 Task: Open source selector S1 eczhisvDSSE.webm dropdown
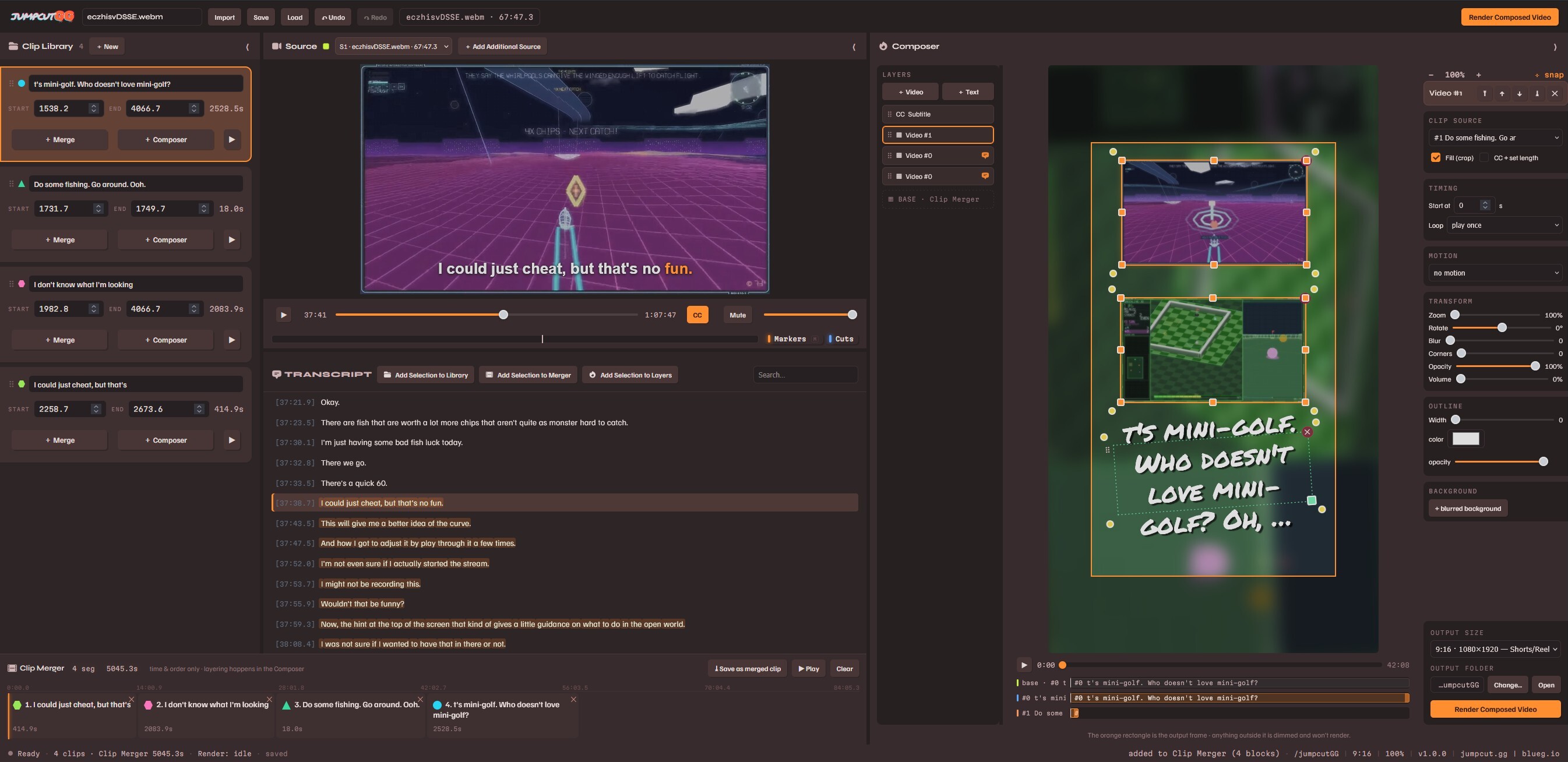point(393,46)
